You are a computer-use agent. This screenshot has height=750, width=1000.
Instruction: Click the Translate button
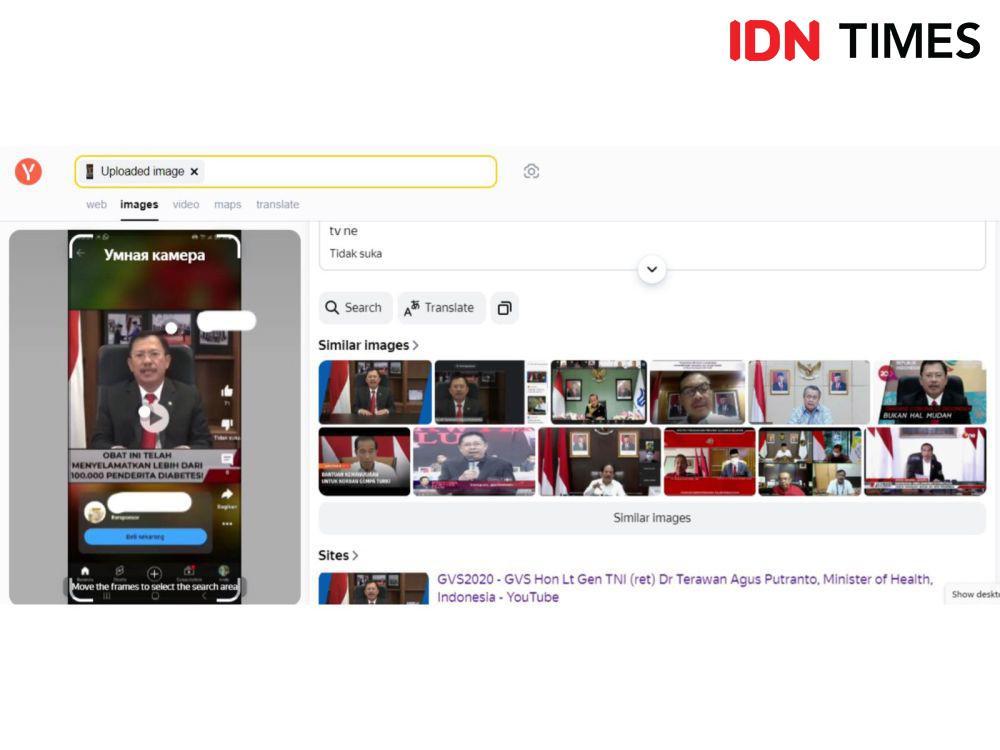(x=441, y=308)
